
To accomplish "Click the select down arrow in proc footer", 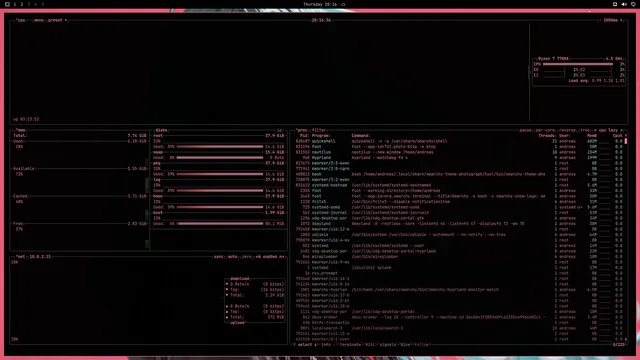I will point(316,344).
